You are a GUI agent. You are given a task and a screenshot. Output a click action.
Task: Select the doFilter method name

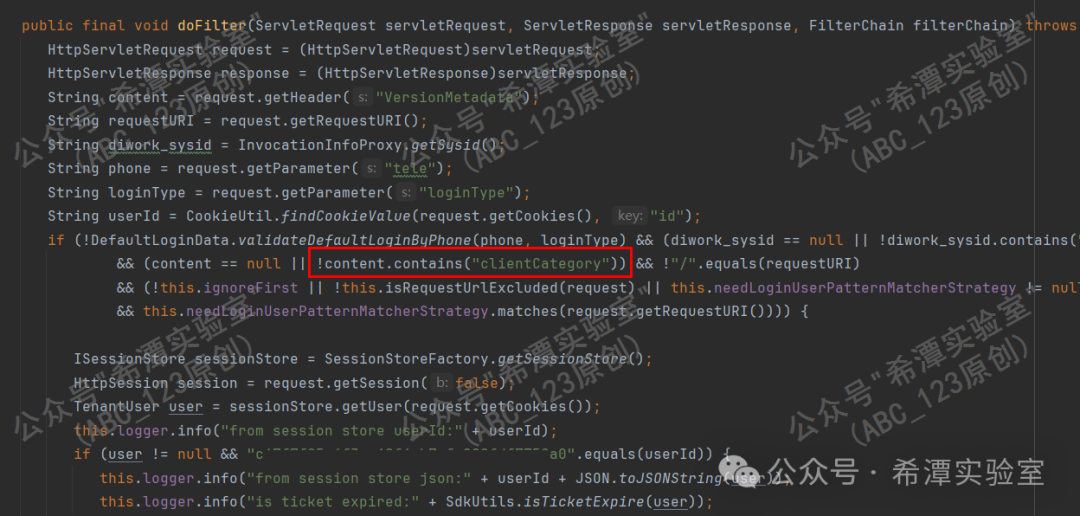tap(203, 26)
